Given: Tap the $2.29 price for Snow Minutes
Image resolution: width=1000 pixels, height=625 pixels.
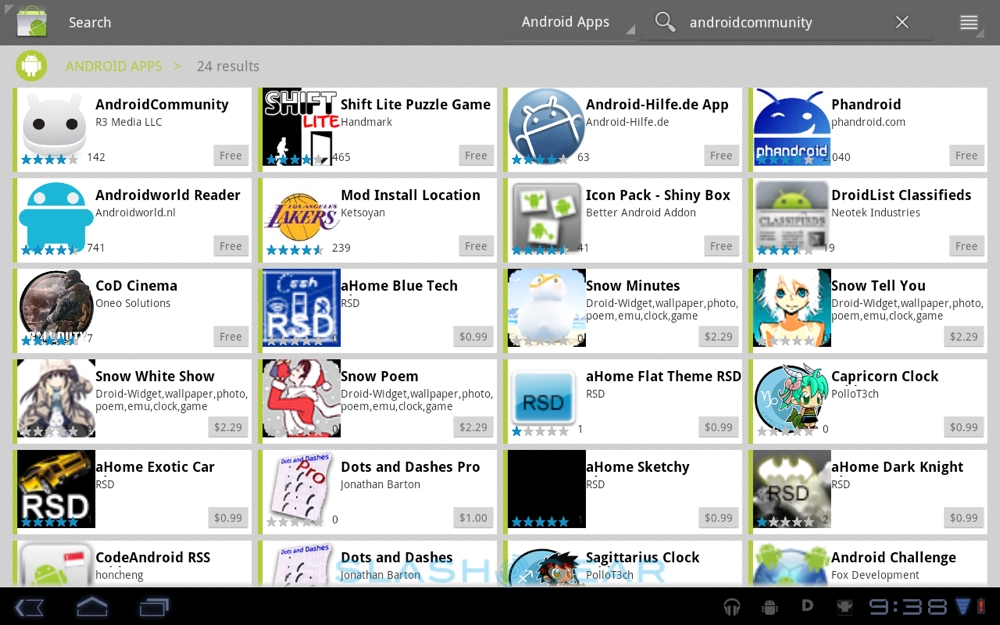Looking at the screenshot, I should pyautogui.click(x=718, y=337).
